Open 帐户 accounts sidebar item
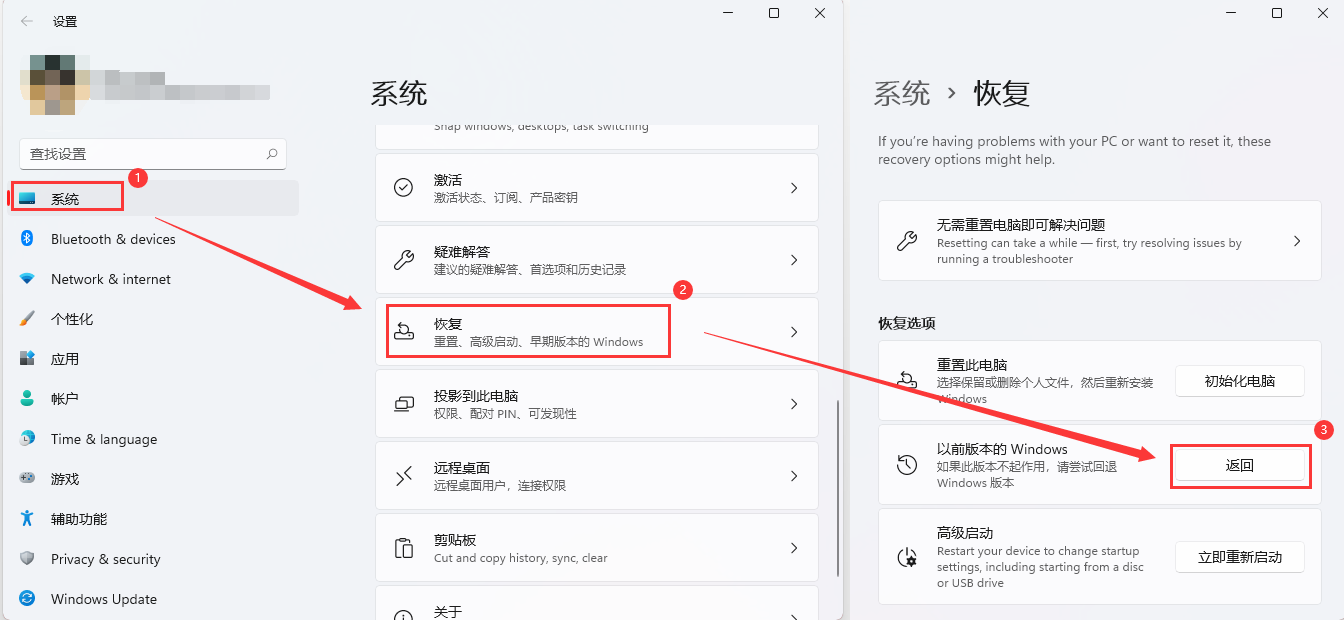 [64, 399]
